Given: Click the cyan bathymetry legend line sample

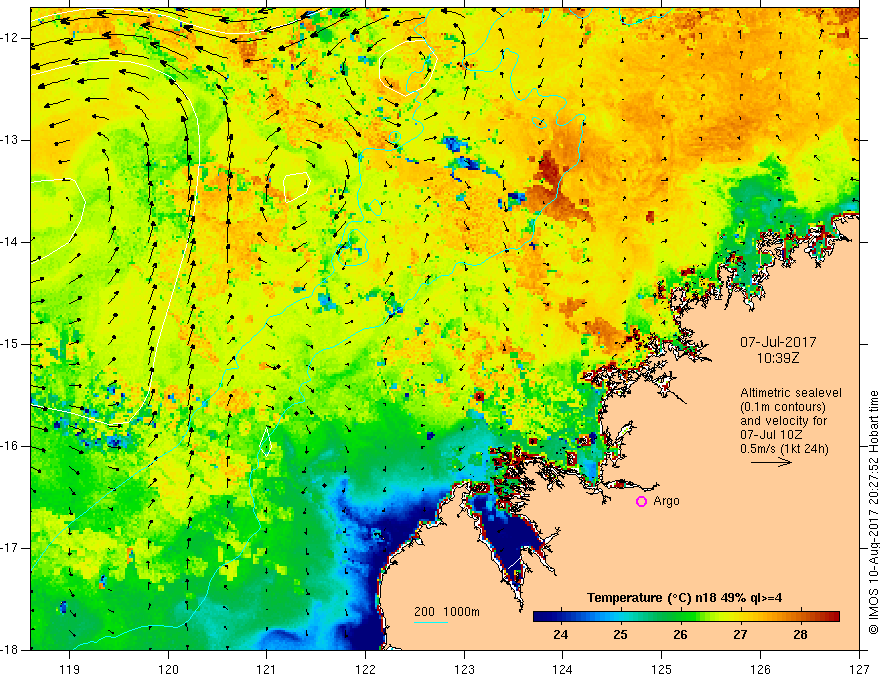Looking at the screenshot, I should pos(430,622).
